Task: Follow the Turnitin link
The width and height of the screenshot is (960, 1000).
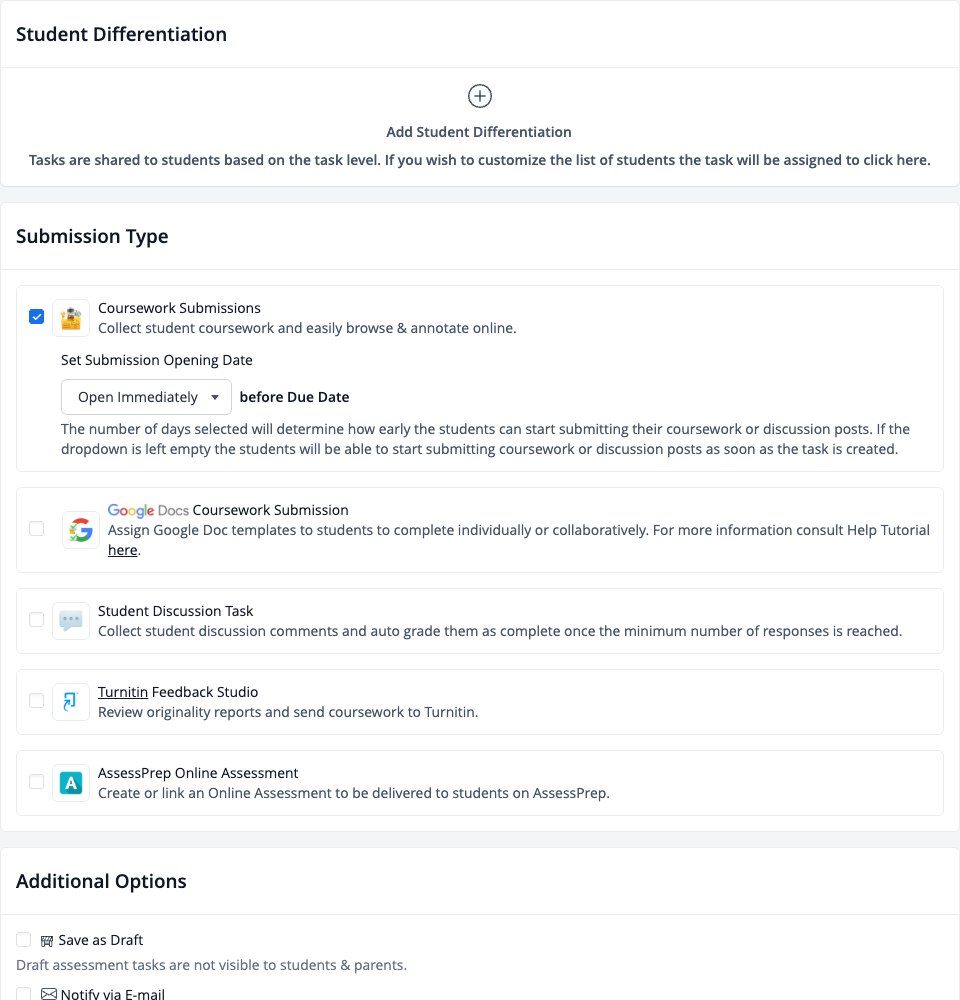Action: coord(122,692)
